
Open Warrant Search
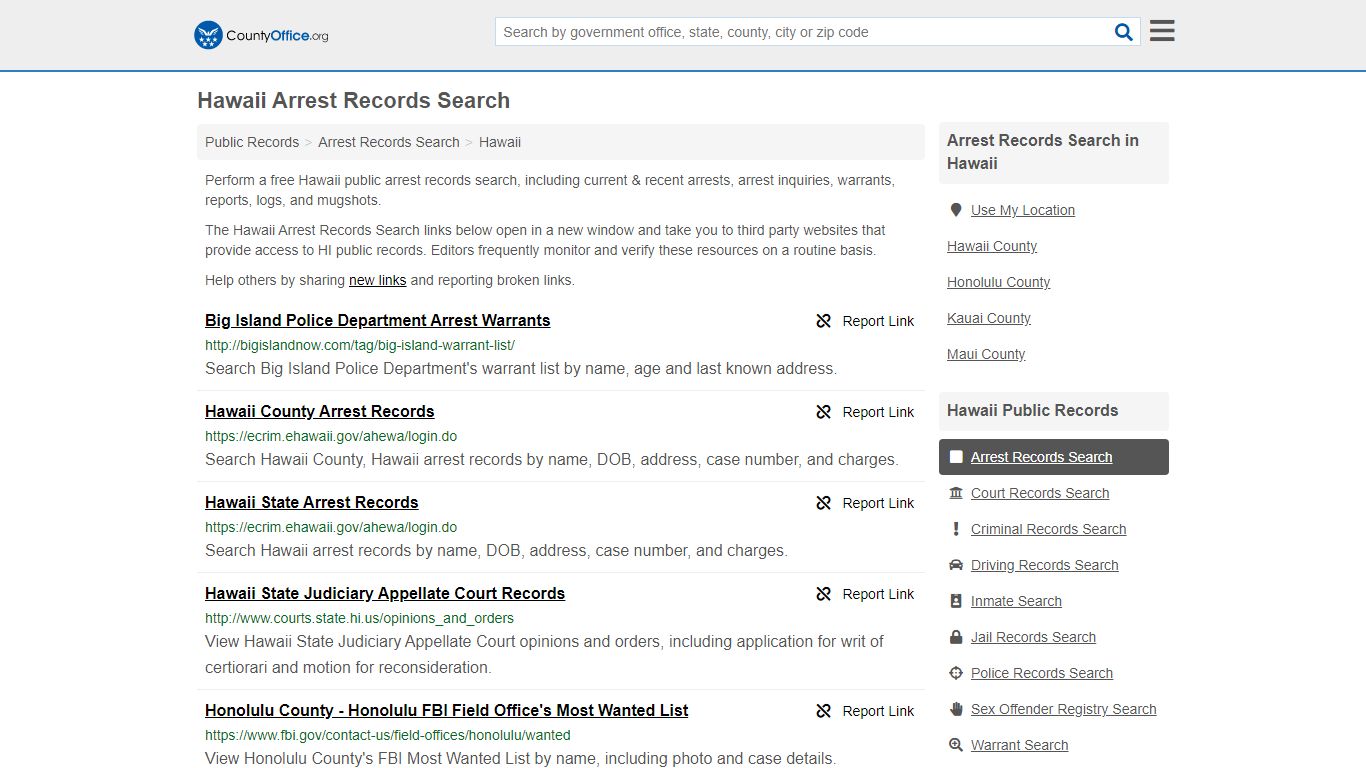click(x=1019, y=745)
